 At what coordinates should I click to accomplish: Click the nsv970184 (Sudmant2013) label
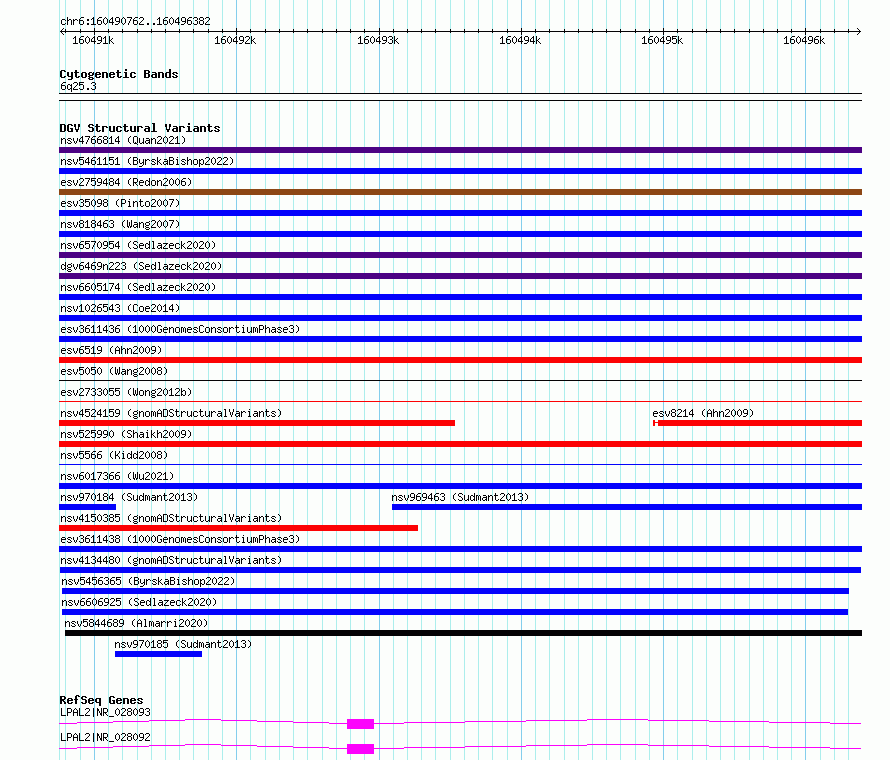click(129, 497)
